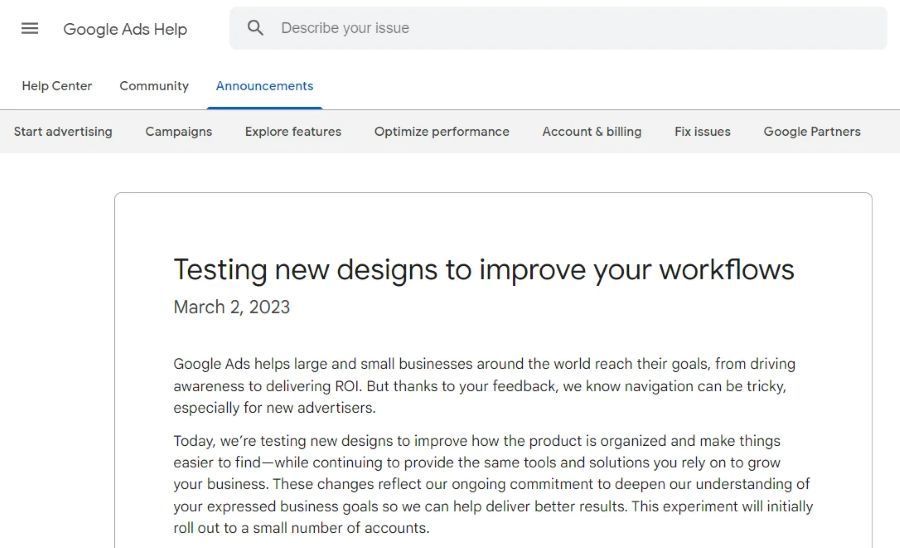Switch to the Community tab

pyautogui.click(x=154, y=85)
